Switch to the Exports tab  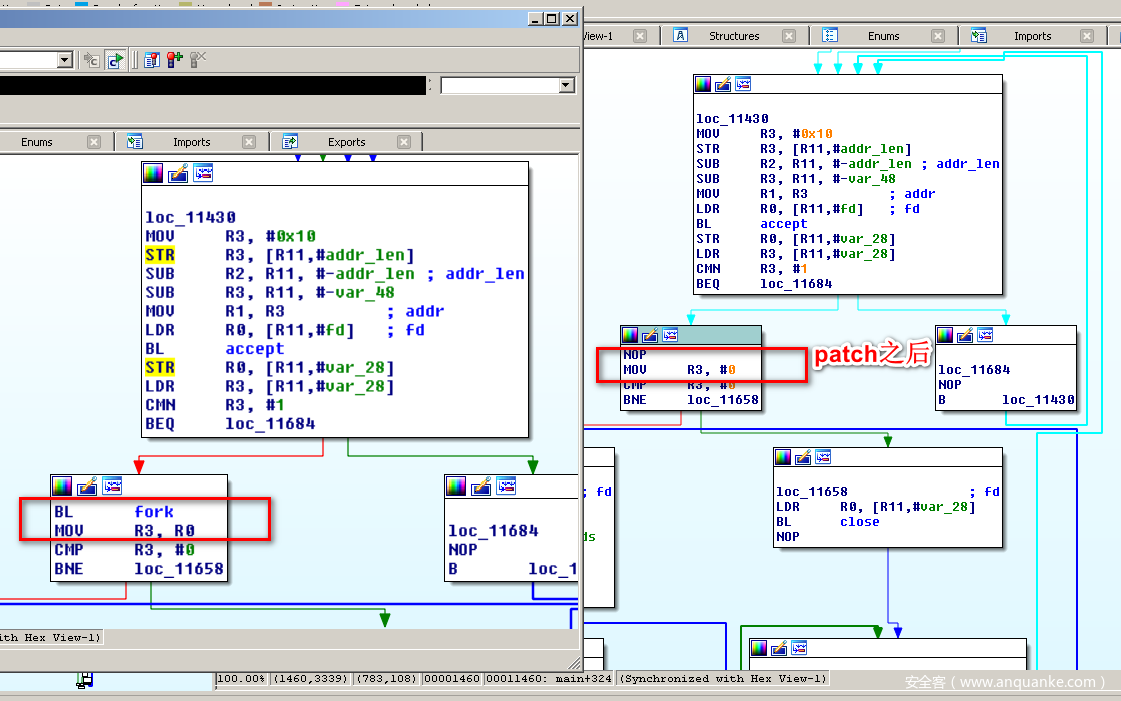coord(346,142)
